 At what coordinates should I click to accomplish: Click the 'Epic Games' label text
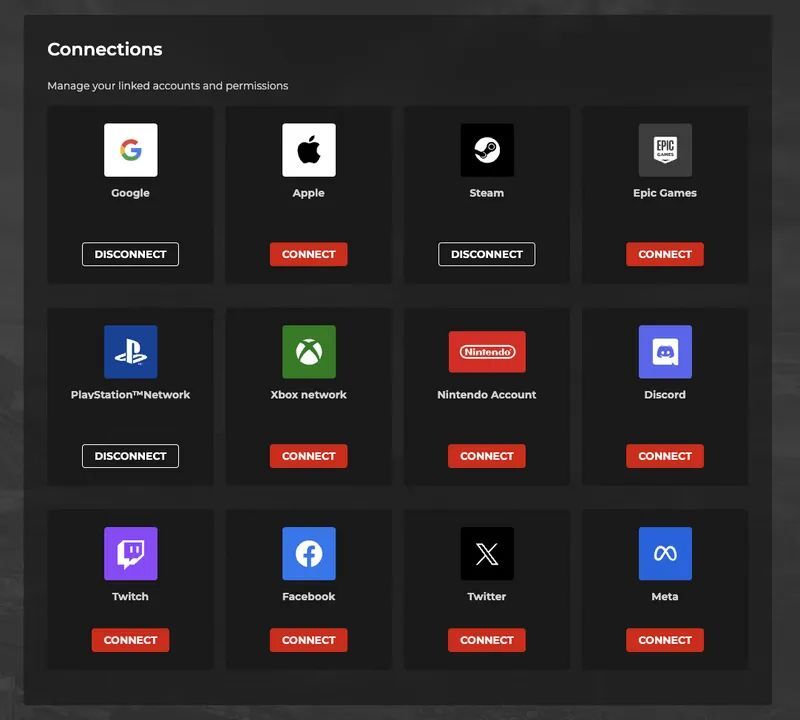coord(665,193)
